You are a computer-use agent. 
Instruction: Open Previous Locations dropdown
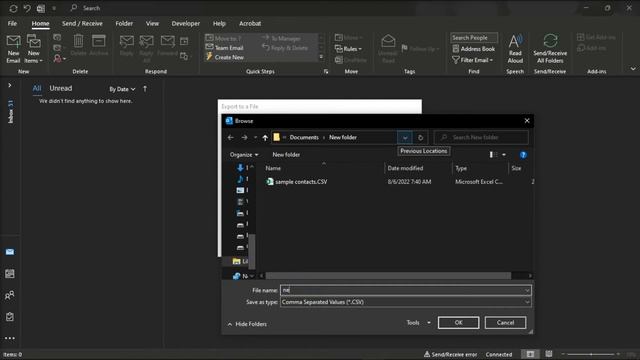click(405, 138)
